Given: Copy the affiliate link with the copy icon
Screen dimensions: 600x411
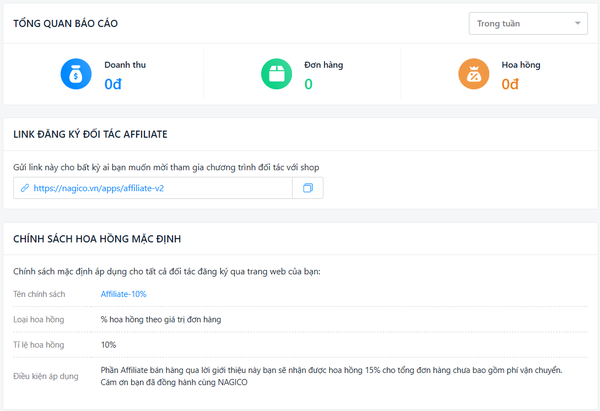Looking at the screenshot, I should pos(308,188).
